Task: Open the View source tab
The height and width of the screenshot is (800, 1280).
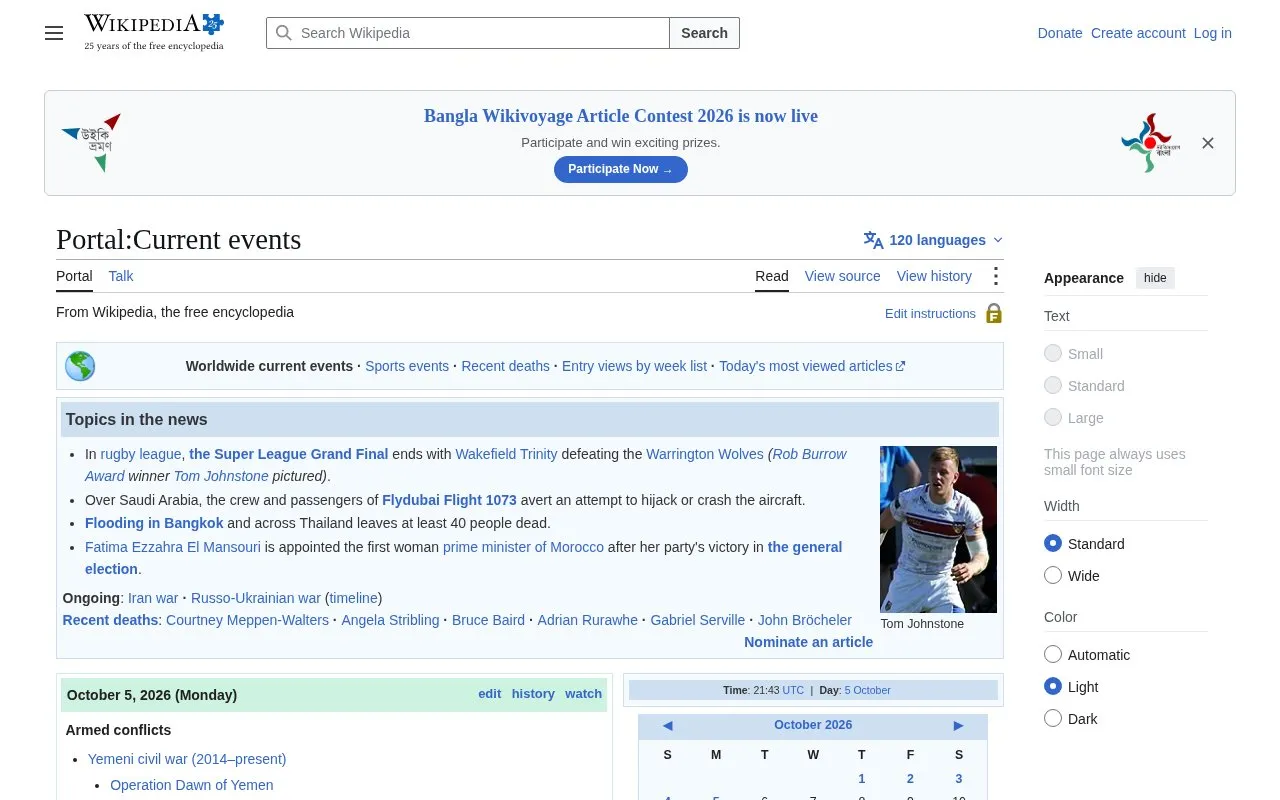Action: (x=843, y=276)
